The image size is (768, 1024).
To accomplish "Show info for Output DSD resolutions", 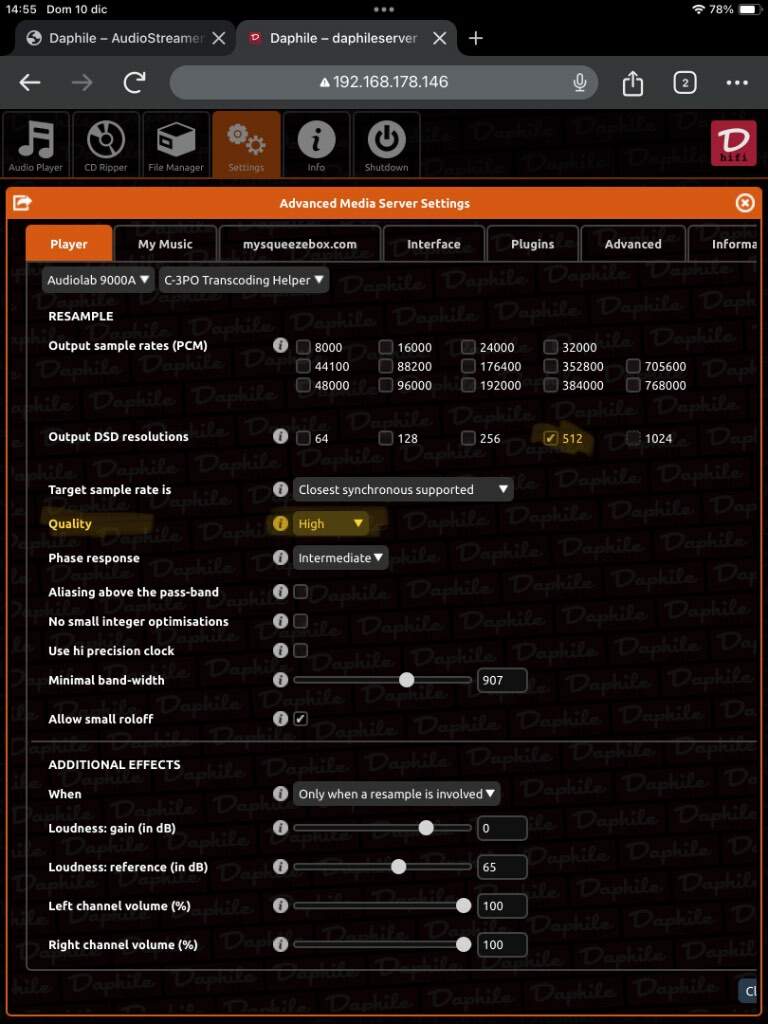I will click(280, 436).
